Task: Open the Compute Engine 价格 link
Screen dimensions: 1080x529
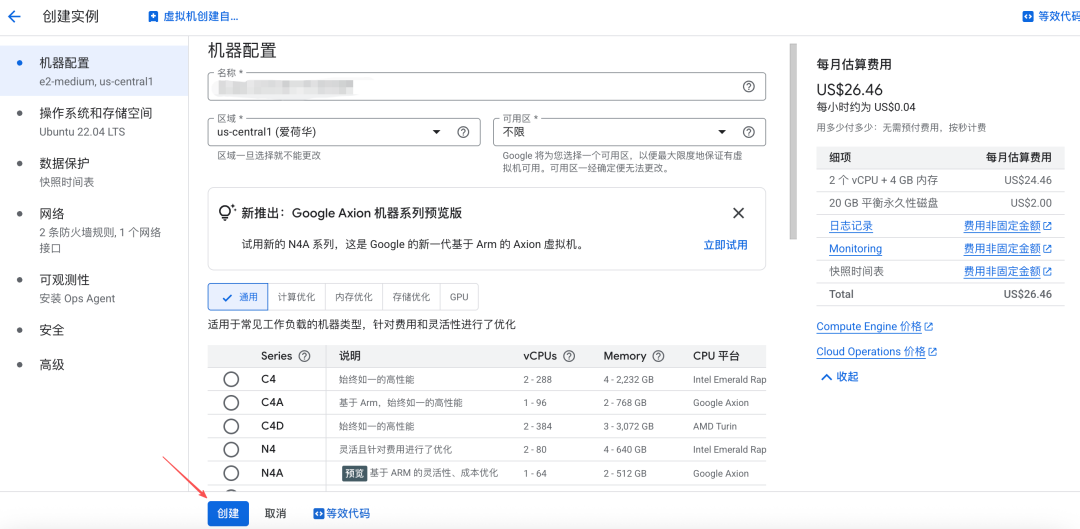Action: [869, 327]
